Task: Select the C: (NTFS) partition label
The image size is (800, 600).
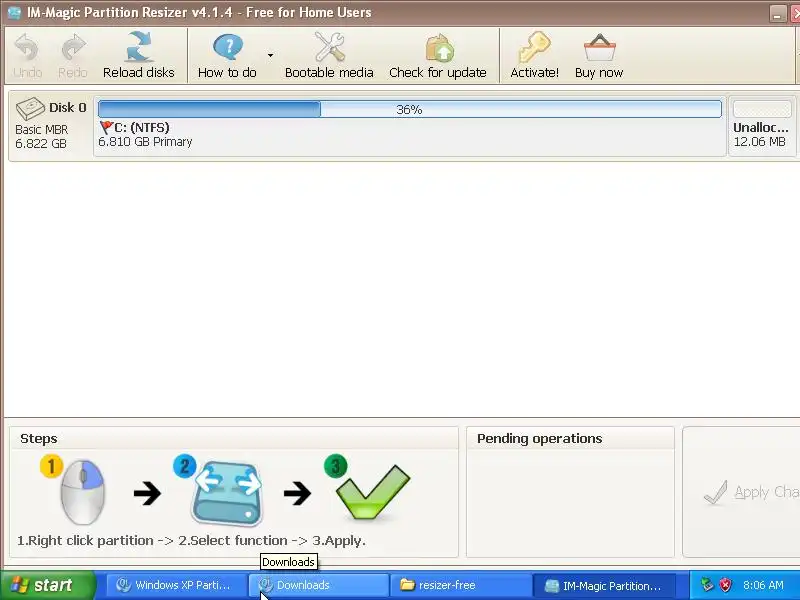Action: click(x=141, y=127)
